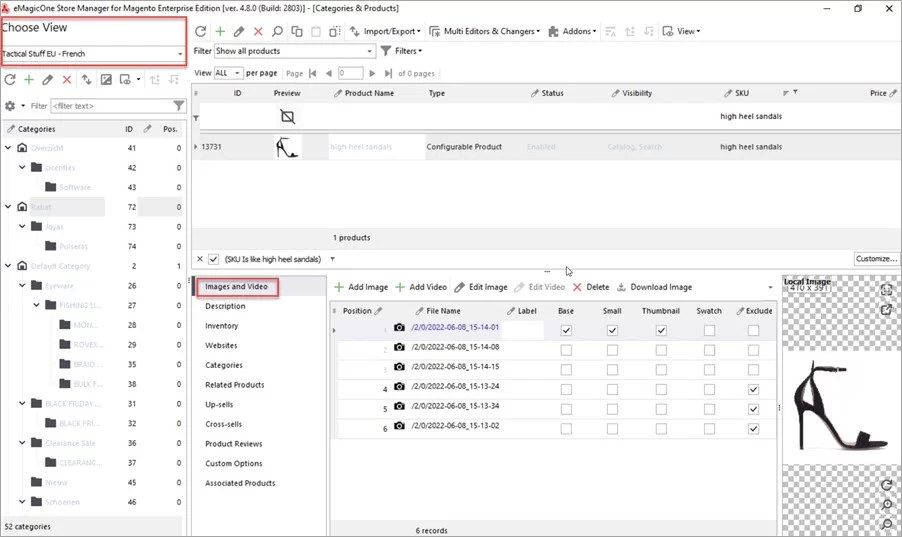
Task: Uncheck Exclude for image 15-13-24
Action: coord(754,390)
